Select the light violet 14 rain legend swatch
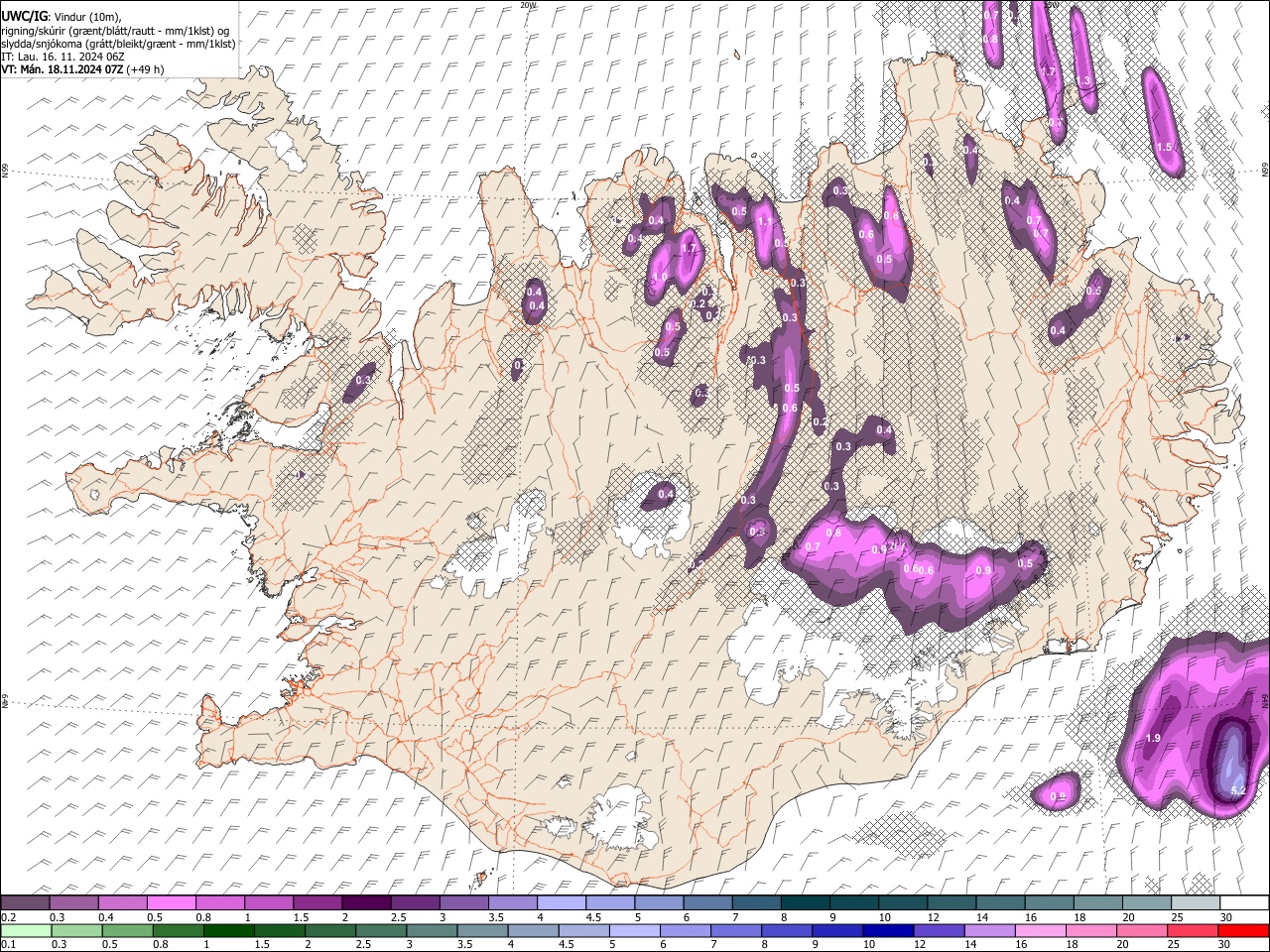Image resolution: width=1270 pixels, height=952 pixels. click(x=990, y=930)
